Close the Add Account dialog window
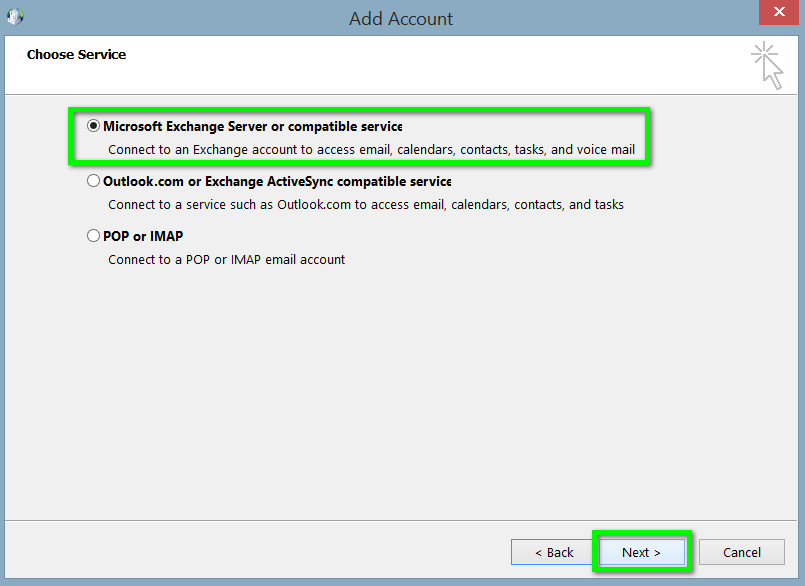Screen dimensions: 805x586 point(777,16)
